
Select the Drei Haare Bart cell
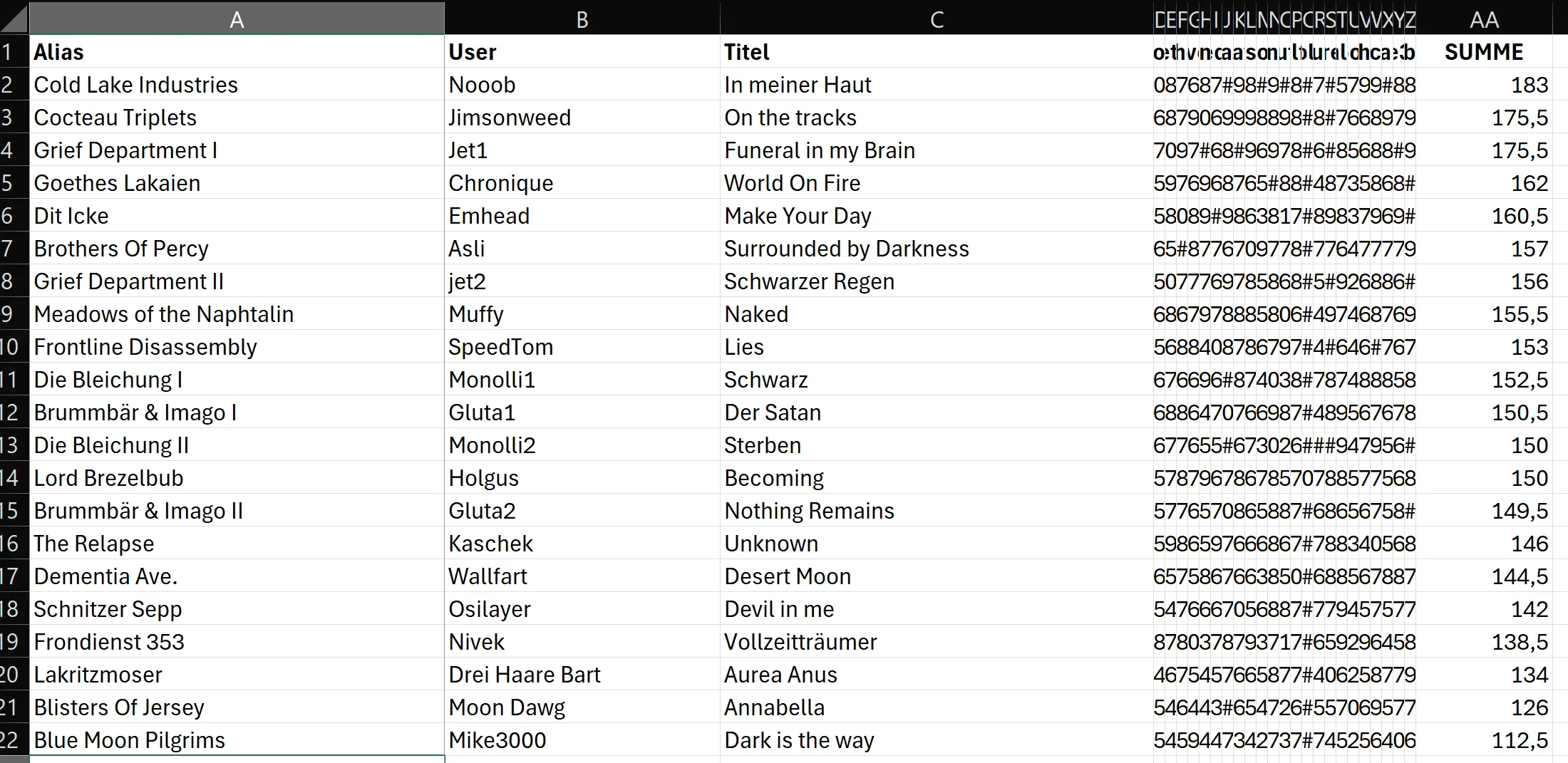point(582,674)
